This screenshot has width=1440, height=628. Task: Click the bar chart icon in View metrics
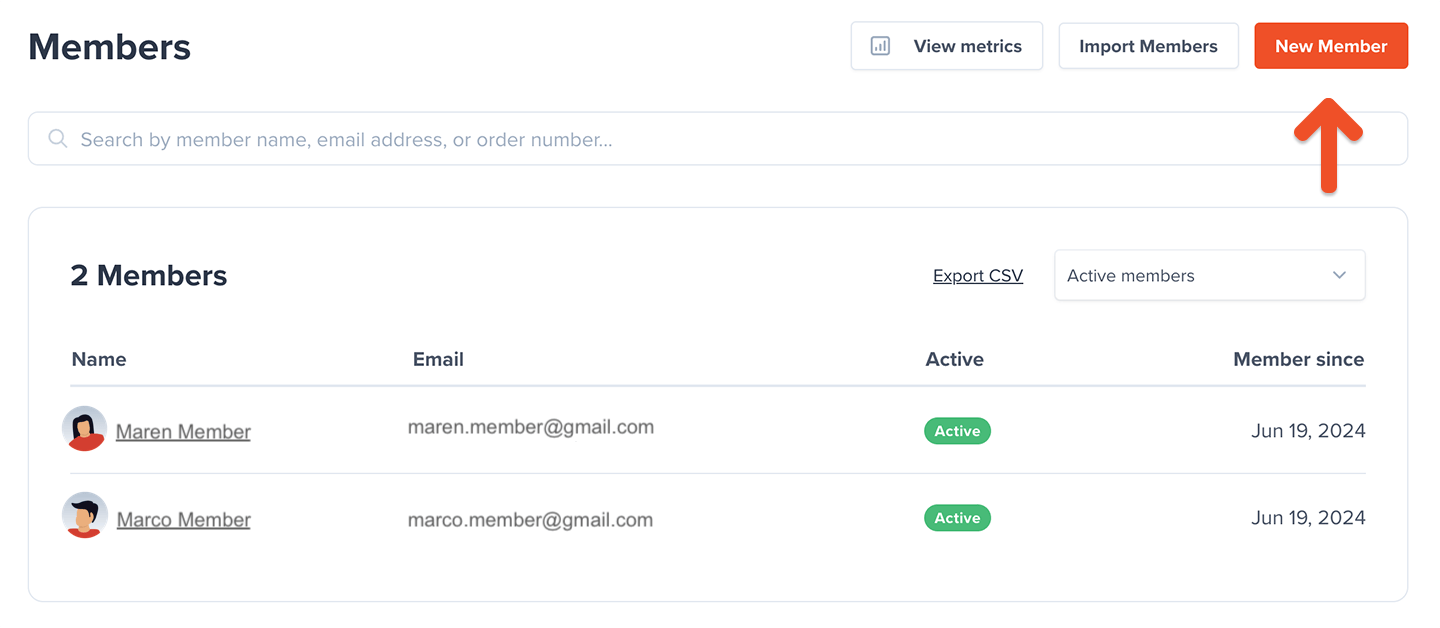click(x=880, y=46)
